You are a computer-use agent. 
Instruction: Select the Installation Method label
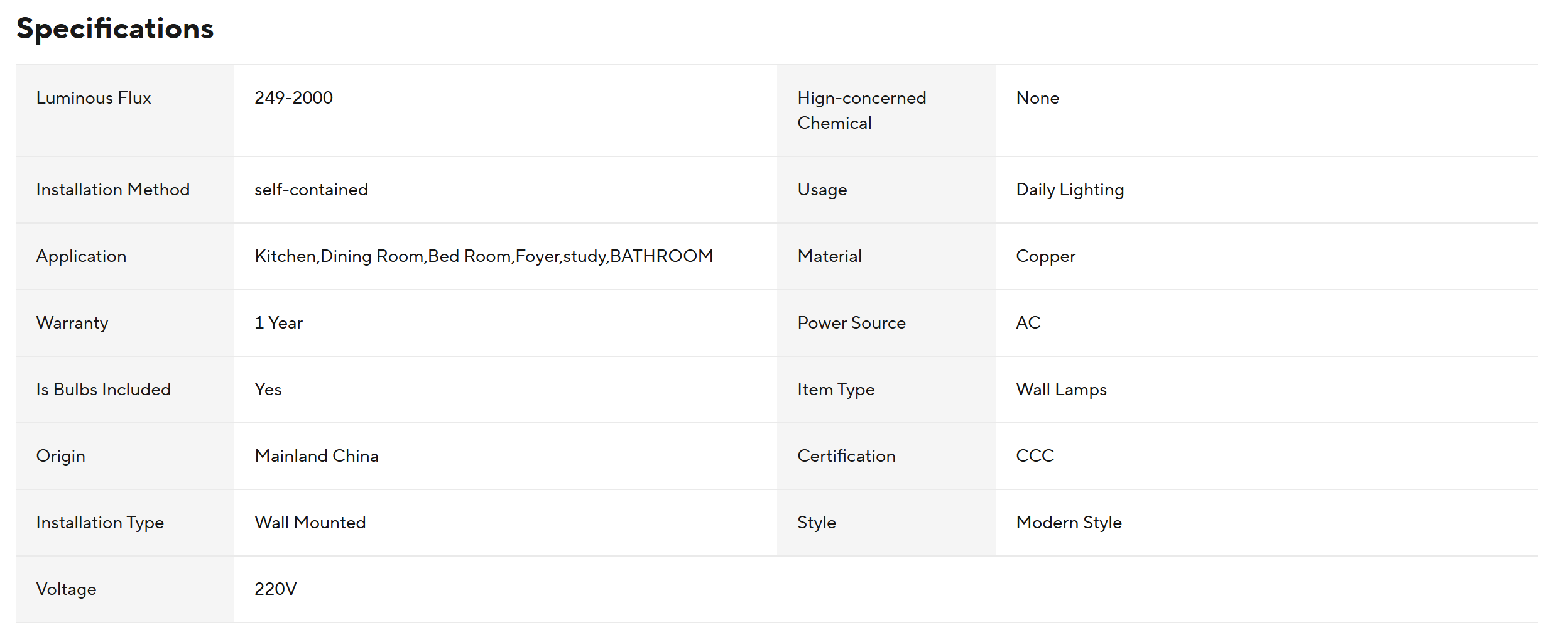click(x=113, y=190)
